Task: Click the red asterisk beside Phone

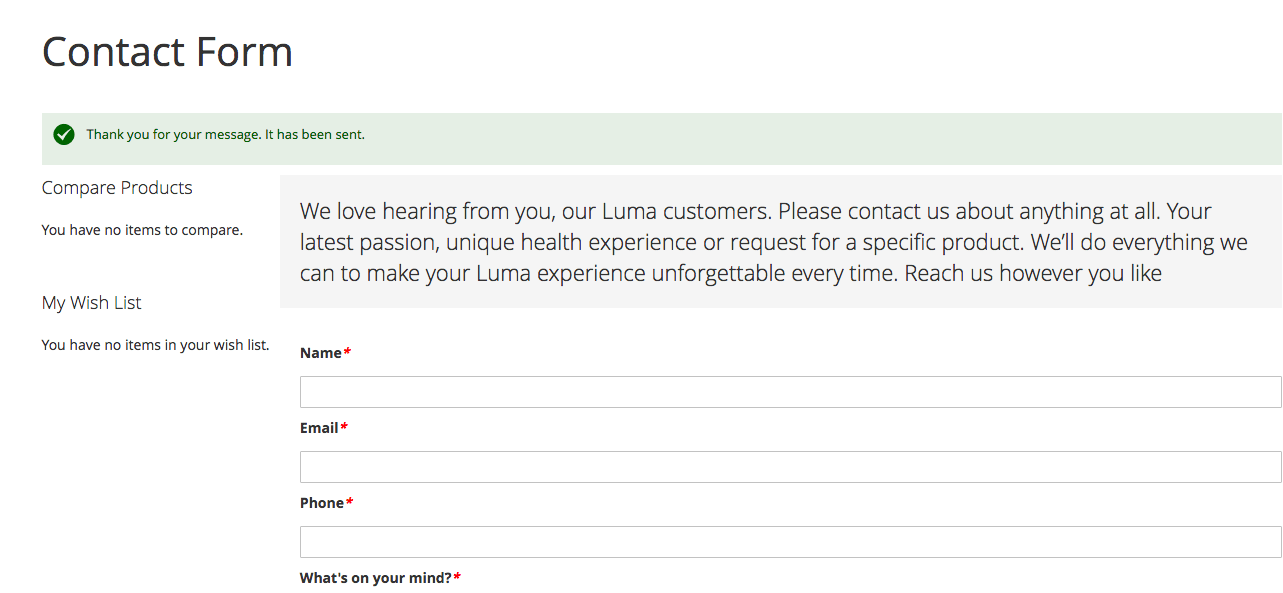Action: click(350, 502)
